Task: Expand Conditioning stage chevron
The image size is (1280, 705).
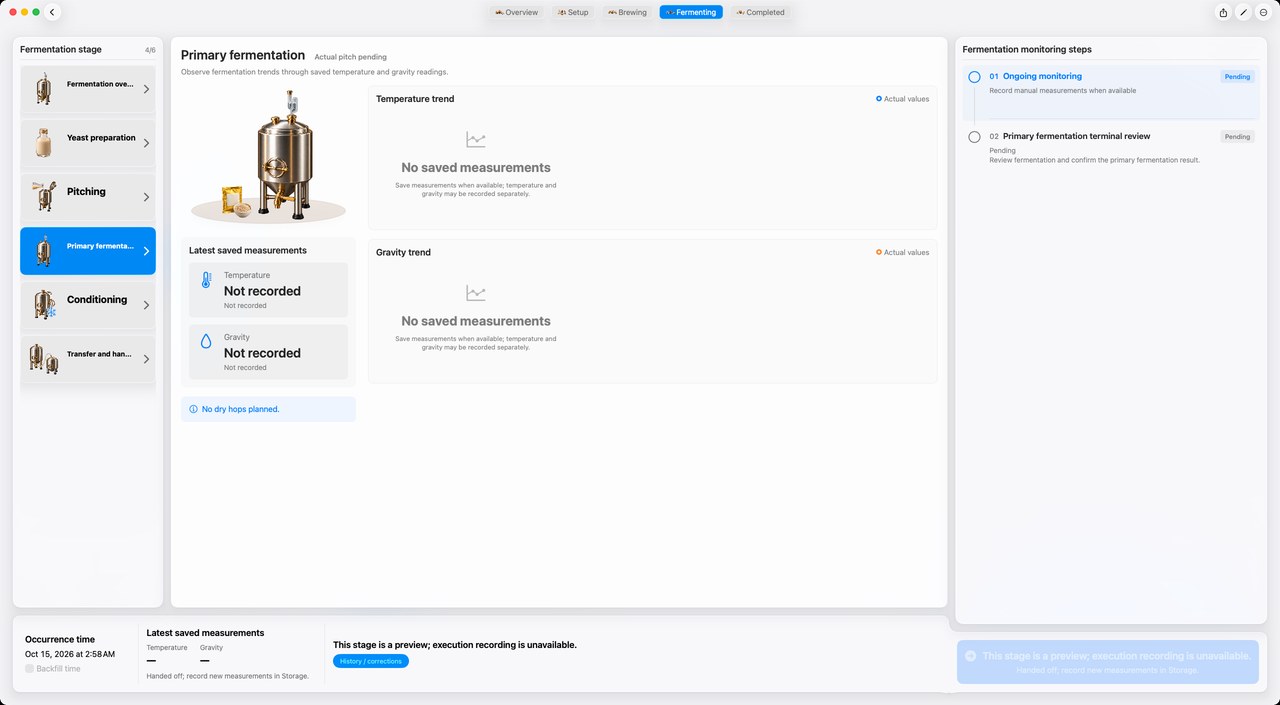Action: pos(146,305)
